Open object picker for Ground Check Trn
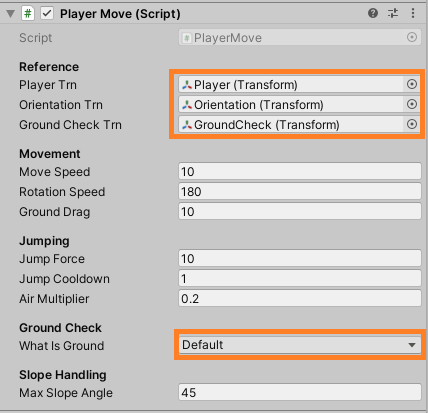This screenshot has width=428, height=413. pyautogui.click(x=412, y=124)
